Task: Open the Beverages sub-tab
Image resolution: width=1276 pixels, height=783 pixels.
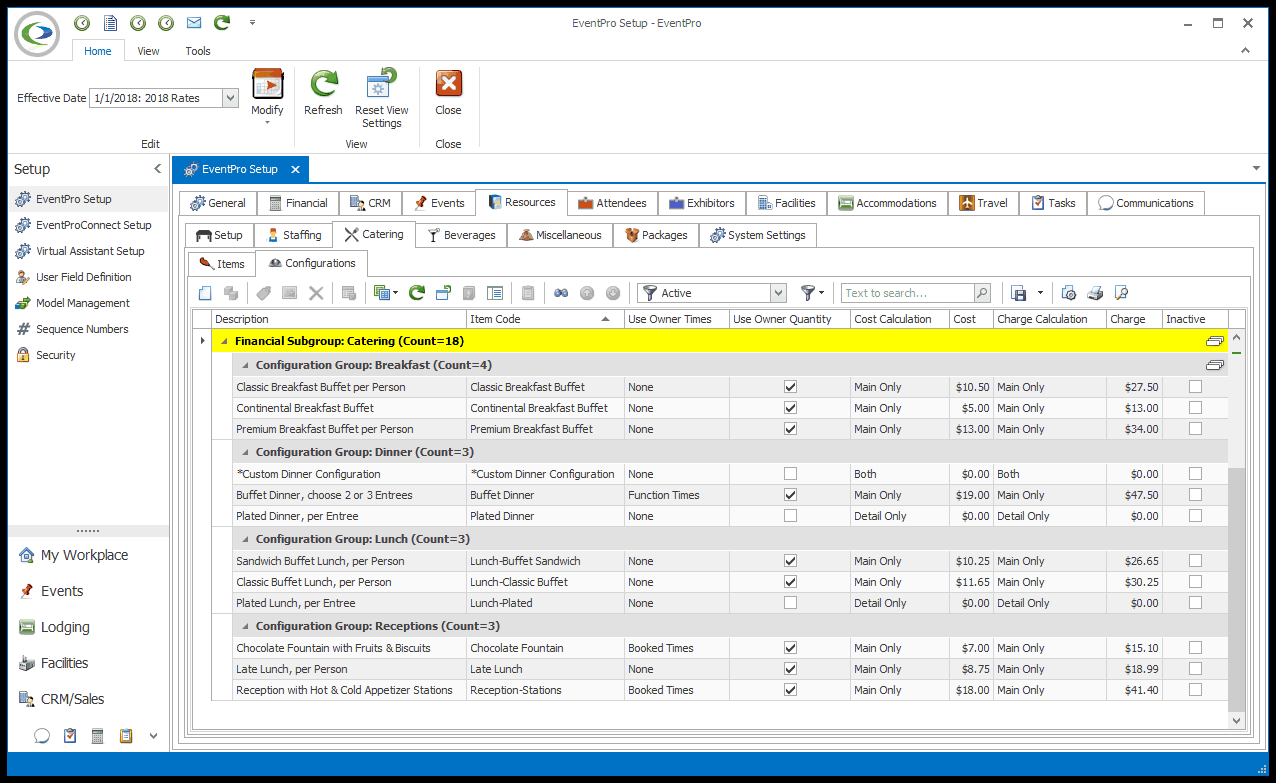Action: (x=461, y=235)
